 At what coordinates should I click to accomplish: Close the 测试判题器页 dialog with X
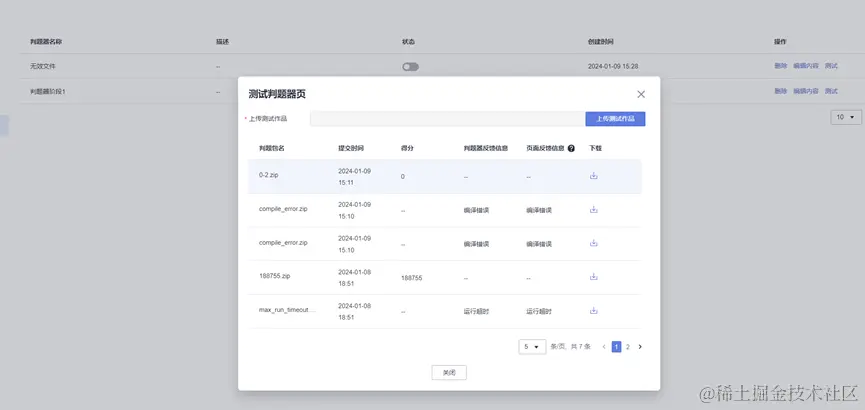tap(640, 94)
